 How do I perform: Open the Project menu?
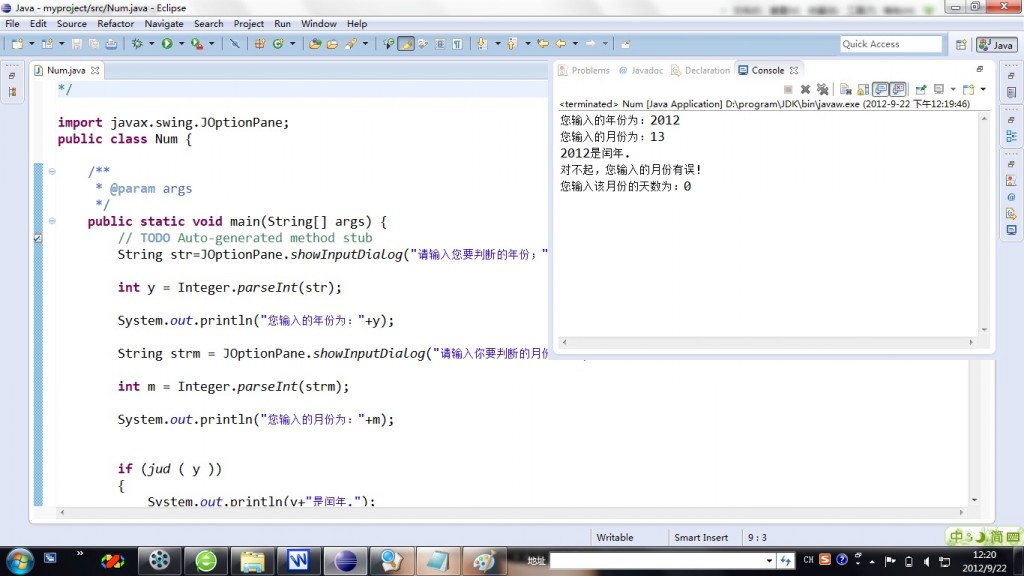point(249,24)
